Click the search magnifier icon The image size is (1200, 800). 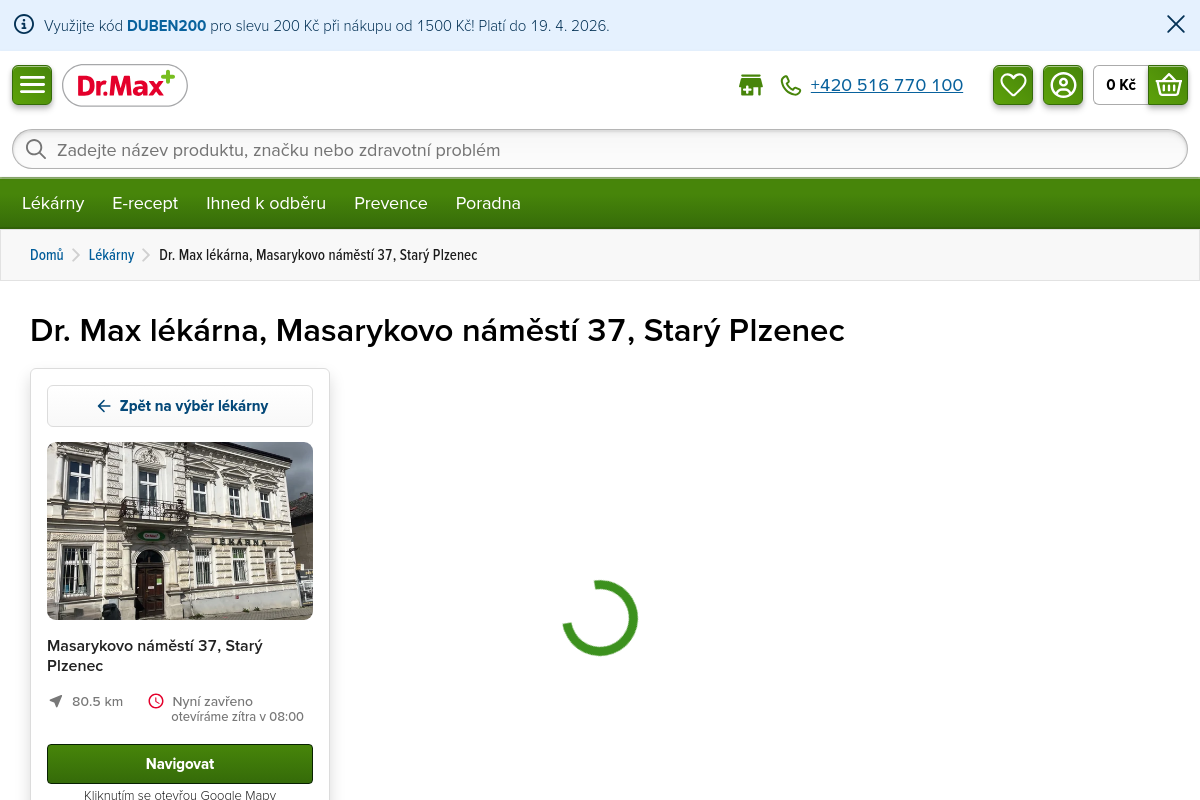point(36,150)
